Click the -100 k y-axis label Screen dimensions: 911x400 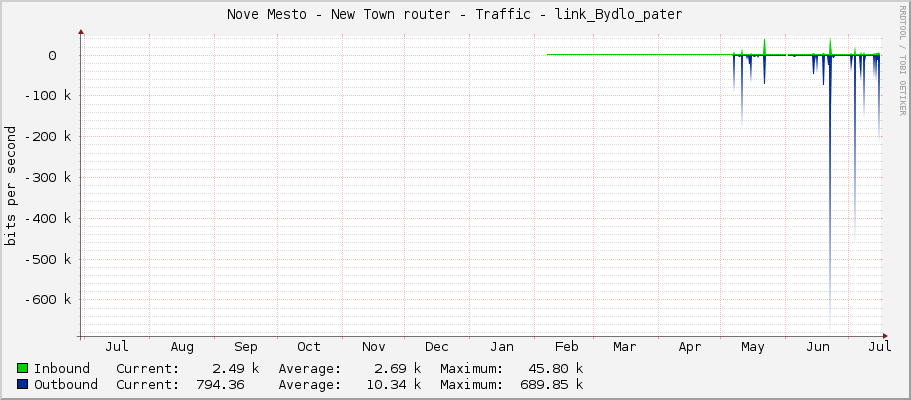point(48,96)
